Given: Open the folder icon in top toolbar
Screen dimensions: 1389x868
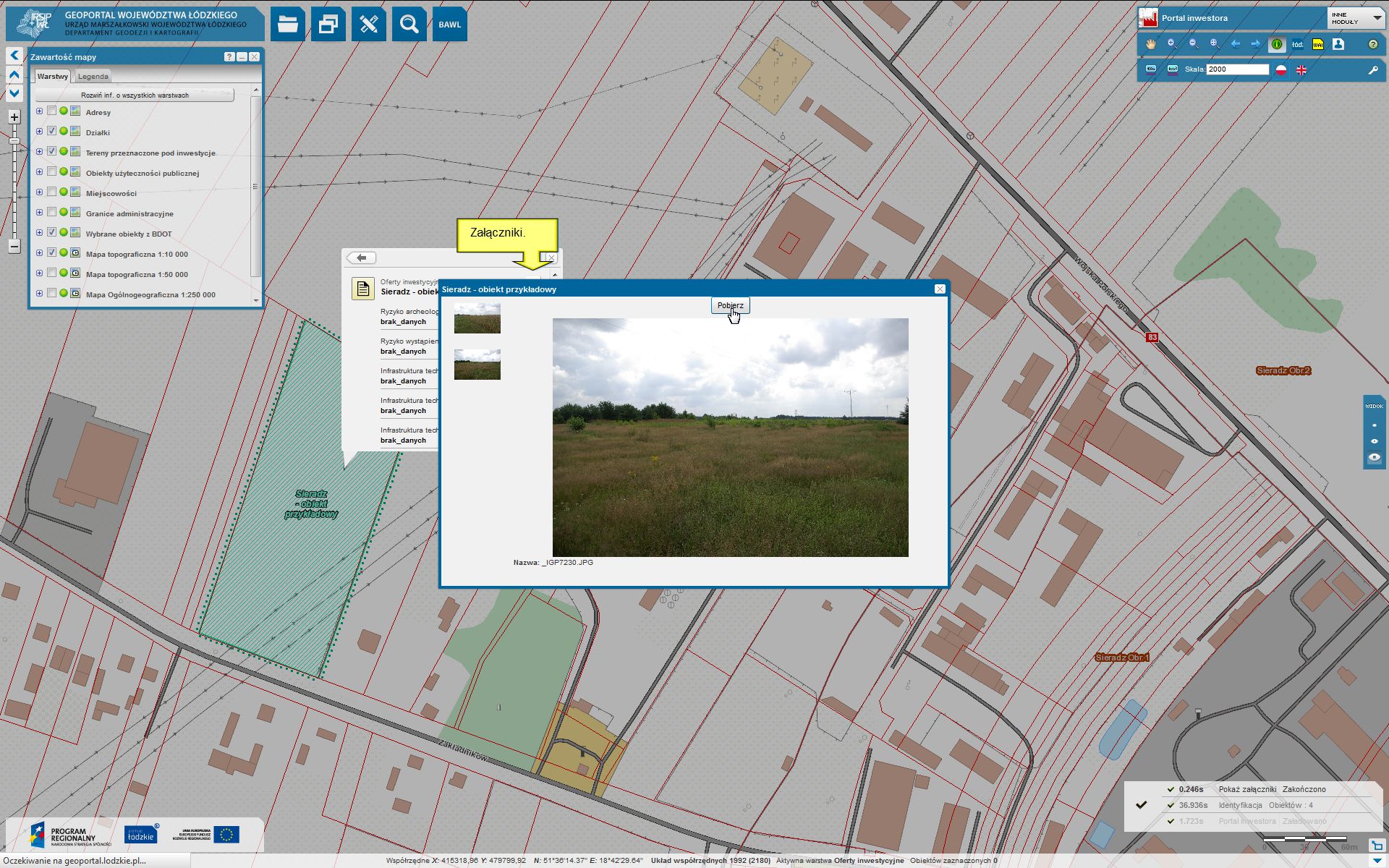Looking at the screenshot, I should [288, 25].
